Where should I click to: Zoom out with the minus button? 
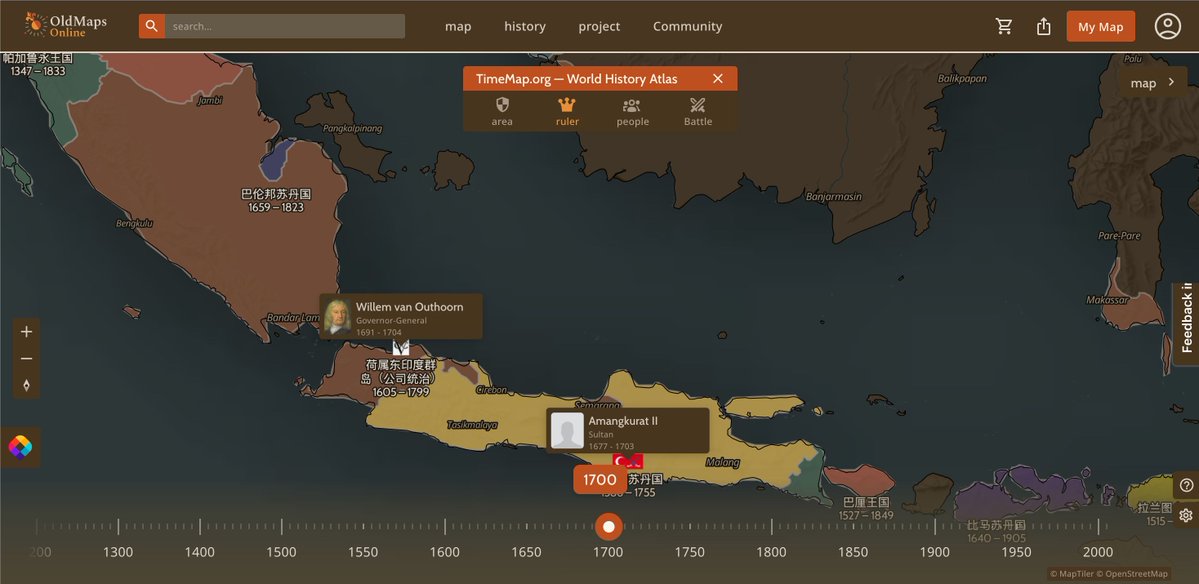tap(27, 359)
